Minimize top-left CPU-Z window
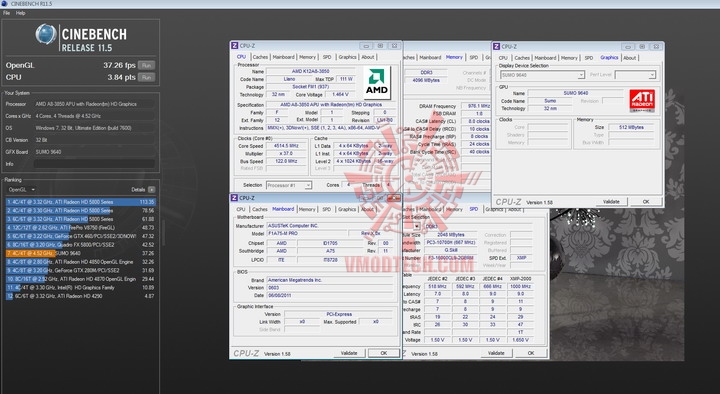720x394 pixels. coord(366,46)
